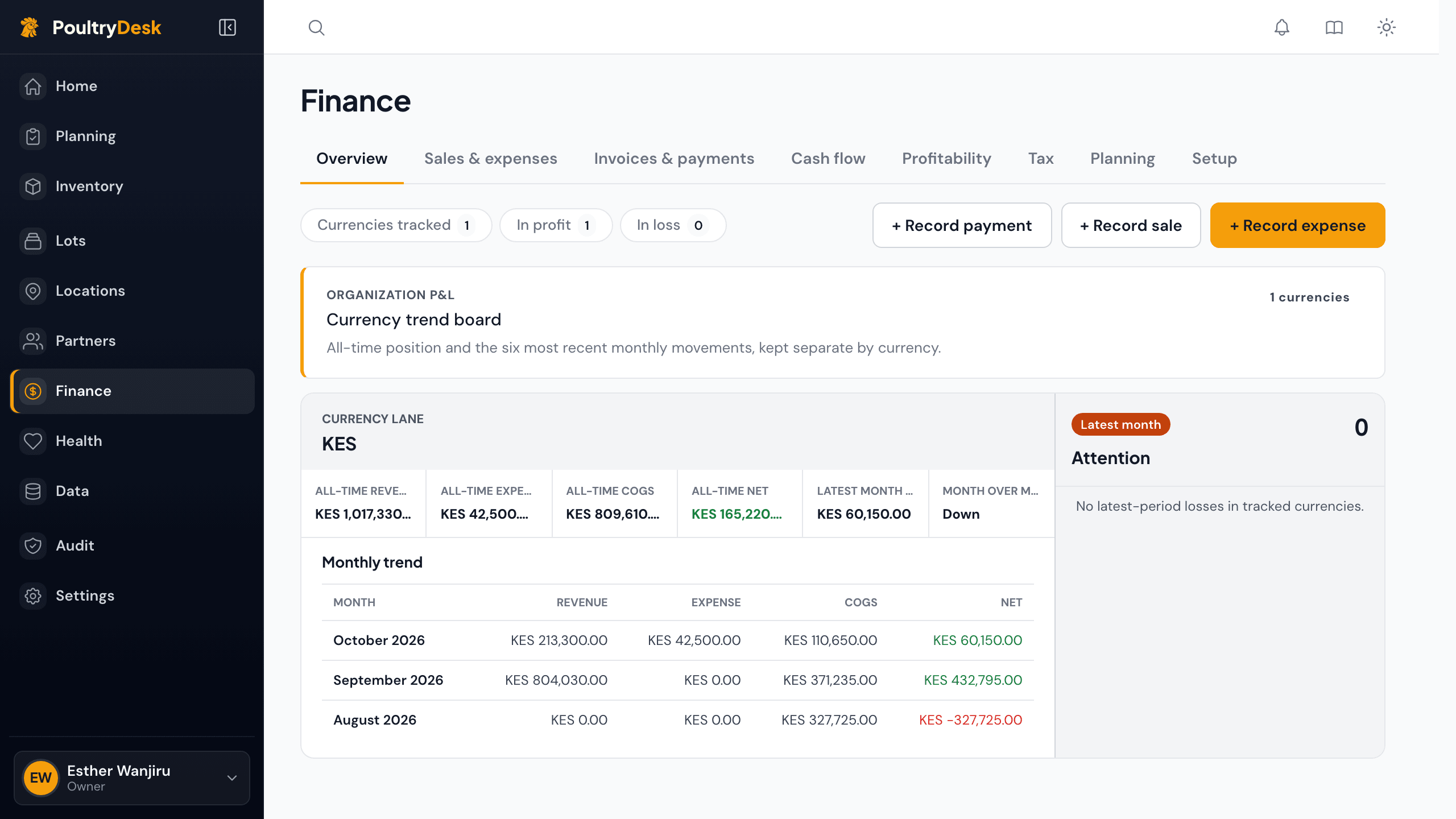The width and height of the screenshot is (1456, 819).
Task: Click the EW user avatar
Action: 41,778
